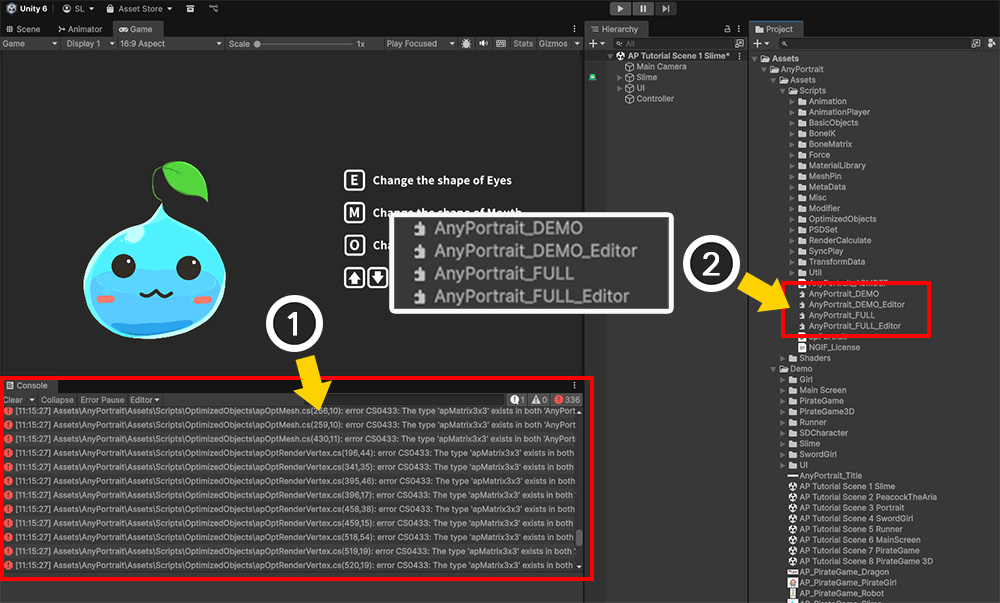Switch to the Scene tab
The height and width of the screenshot is (603, 1000).
click(24, 29)
